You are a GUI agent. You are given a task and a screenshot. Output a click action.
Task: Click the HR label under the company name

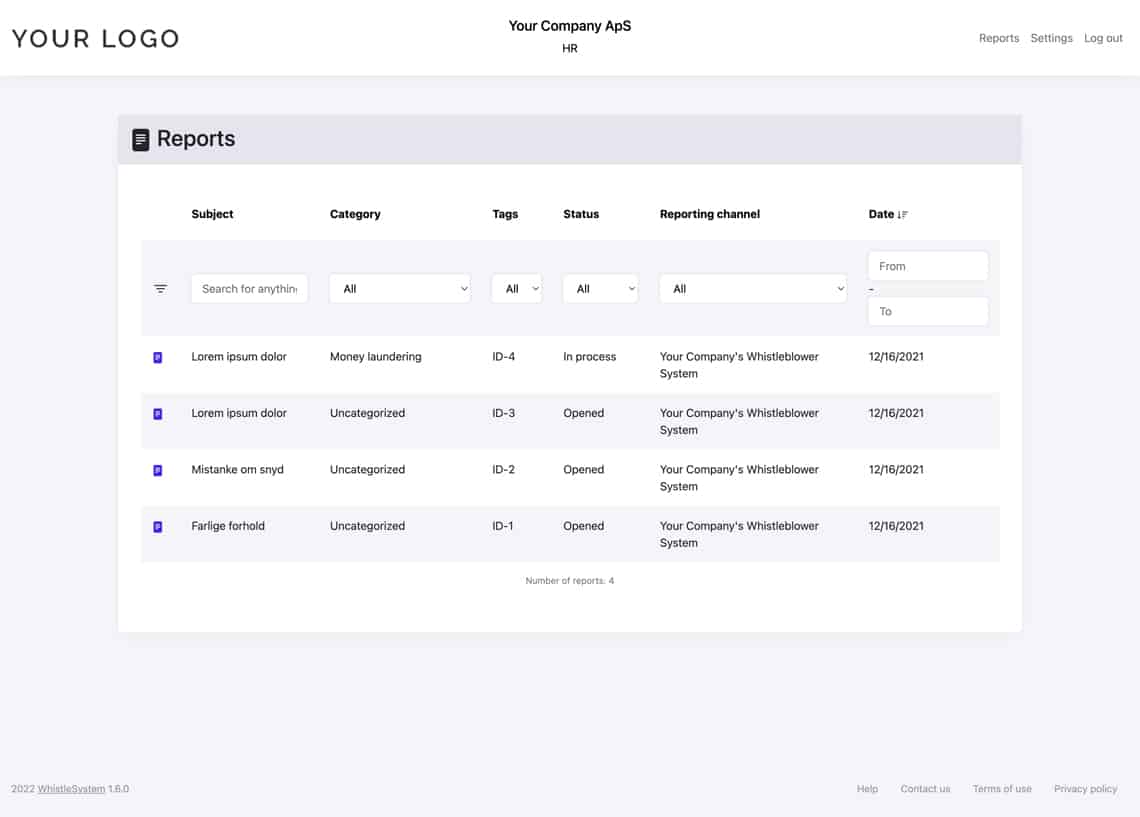570,48
